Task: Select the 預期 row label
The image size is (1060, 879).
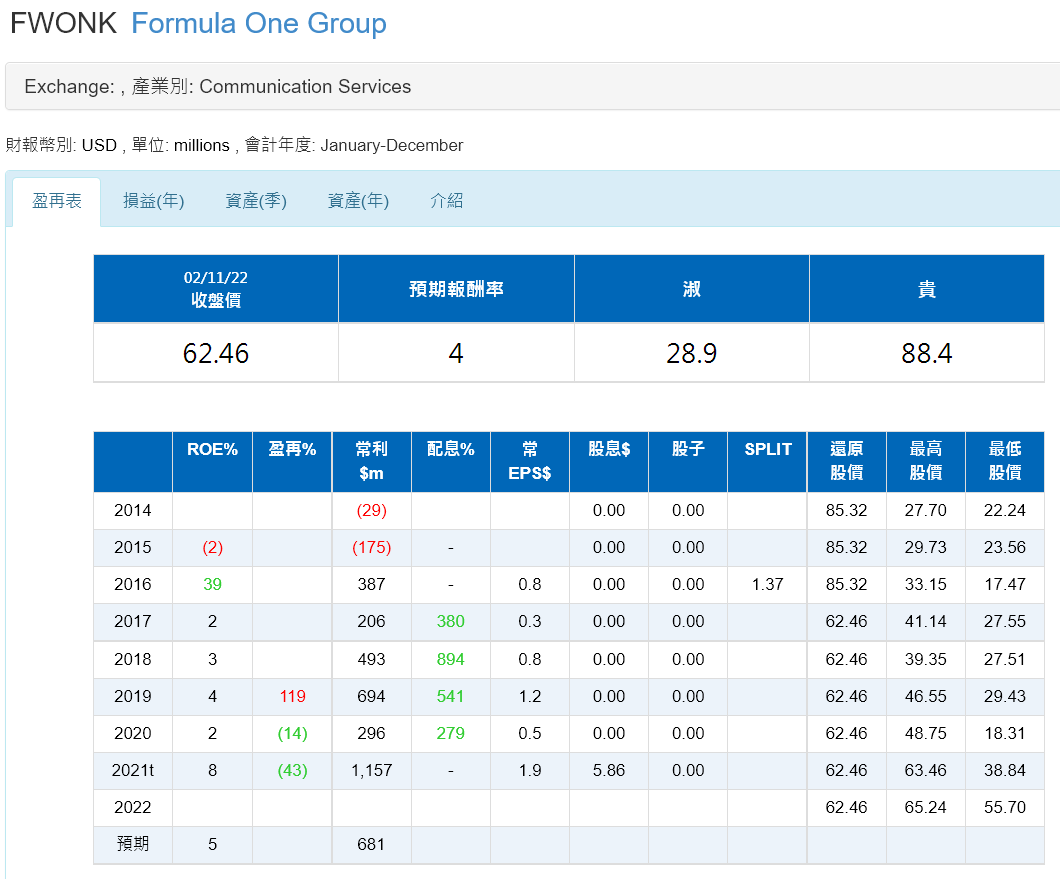Action: tap(132, 845)
